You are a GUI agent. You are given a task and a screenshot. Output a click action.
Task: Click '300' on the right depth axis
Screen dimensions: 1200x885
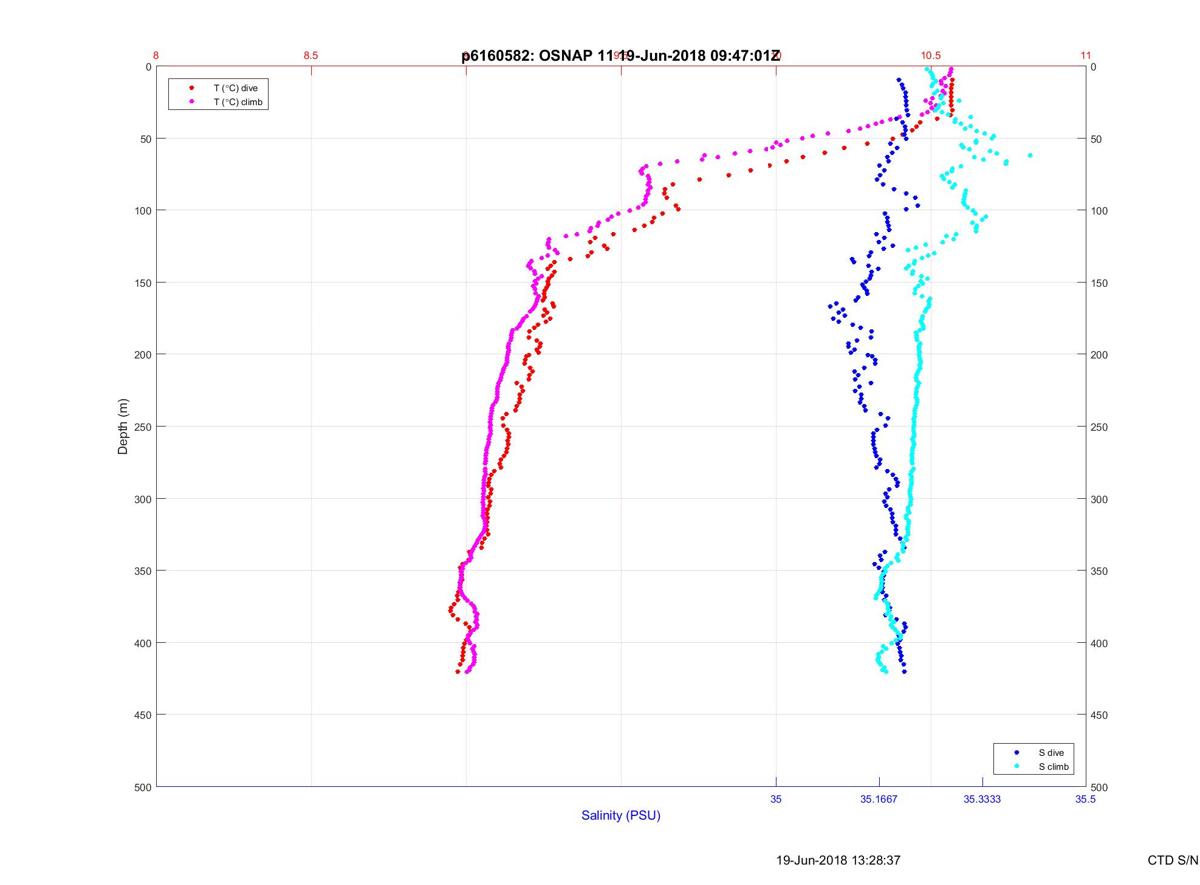(1100, 499)
